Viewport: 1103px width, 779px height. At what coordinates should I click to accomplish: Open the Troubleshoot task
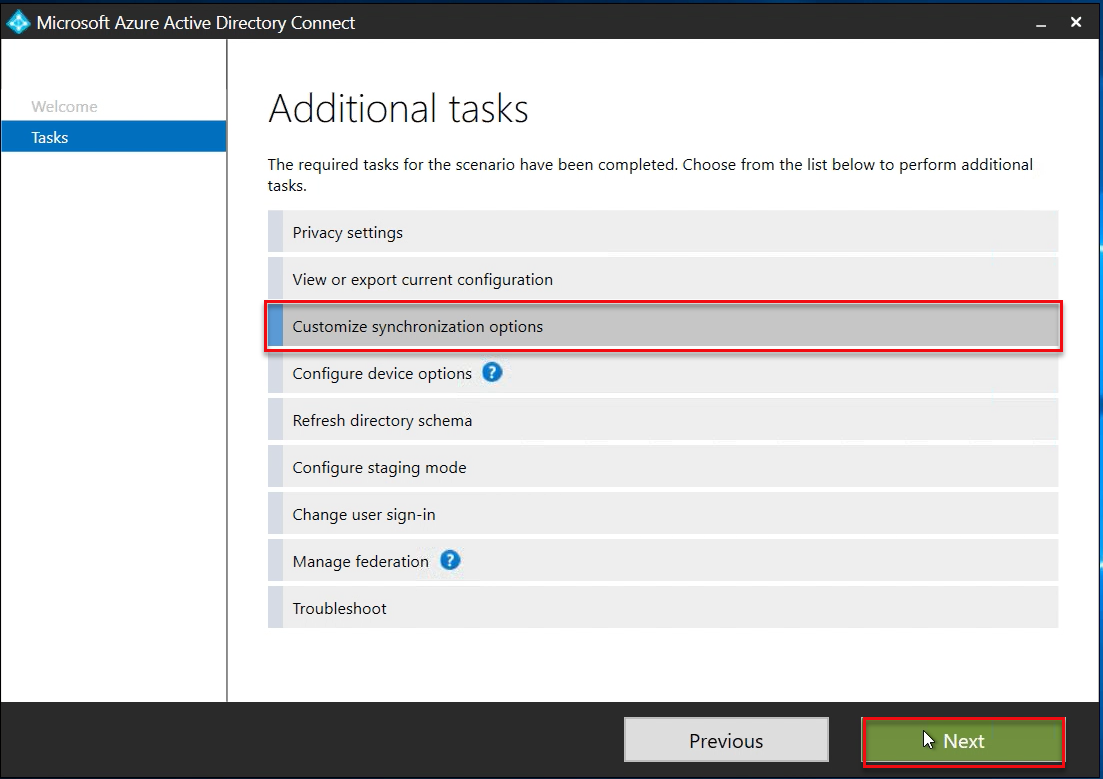tap(339, 609)
